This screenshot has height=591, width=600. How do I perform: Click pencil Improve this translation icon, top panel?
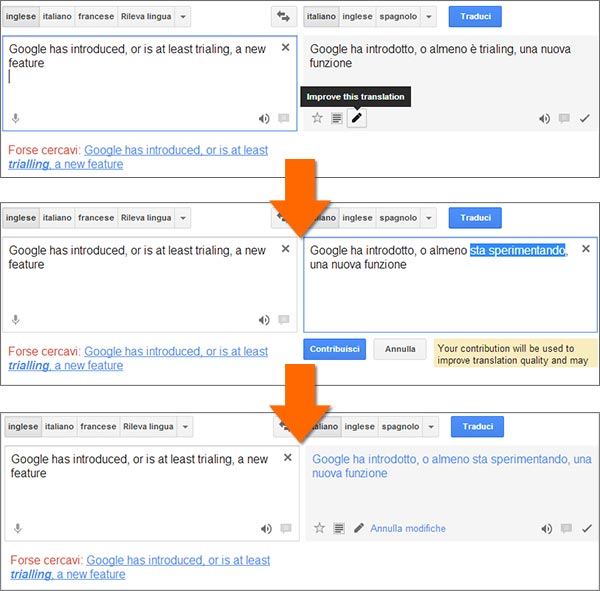tap(356, 118)
